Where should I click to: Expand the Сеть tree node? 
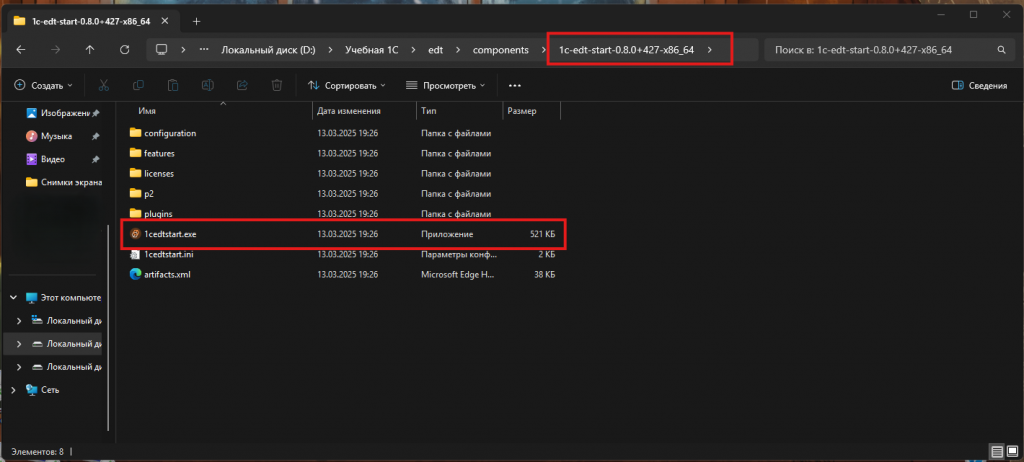click(x=14, y=389)
